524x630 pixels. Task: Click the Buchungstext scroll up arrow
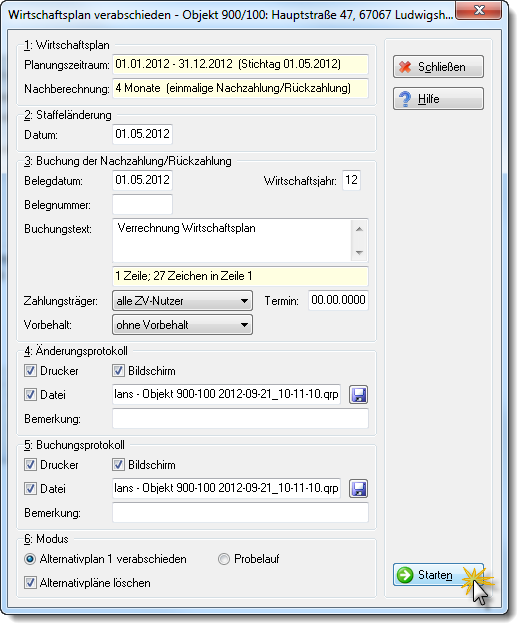[359, 229]
